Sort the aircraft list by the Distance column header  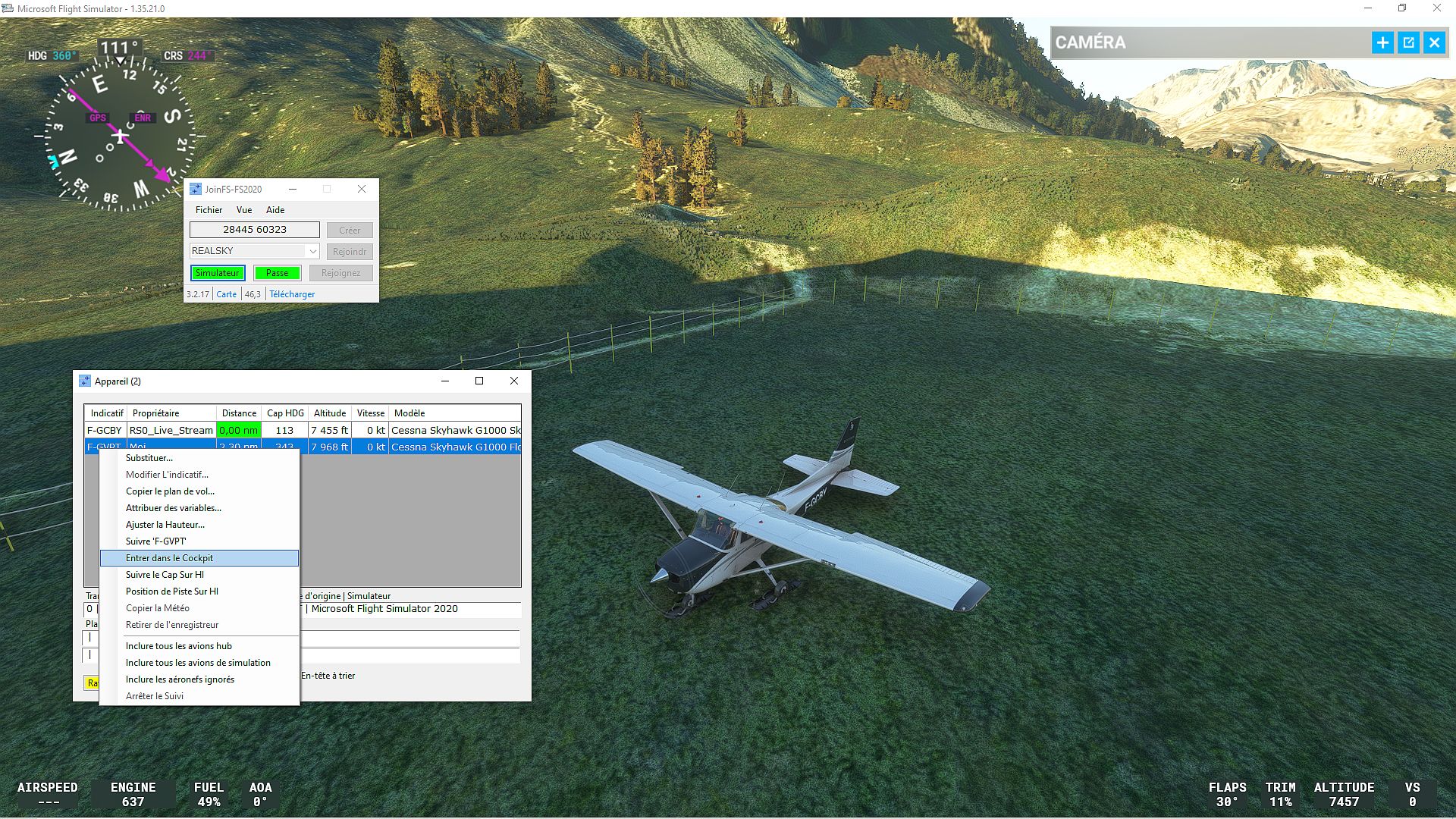click(x=239, y=413)
